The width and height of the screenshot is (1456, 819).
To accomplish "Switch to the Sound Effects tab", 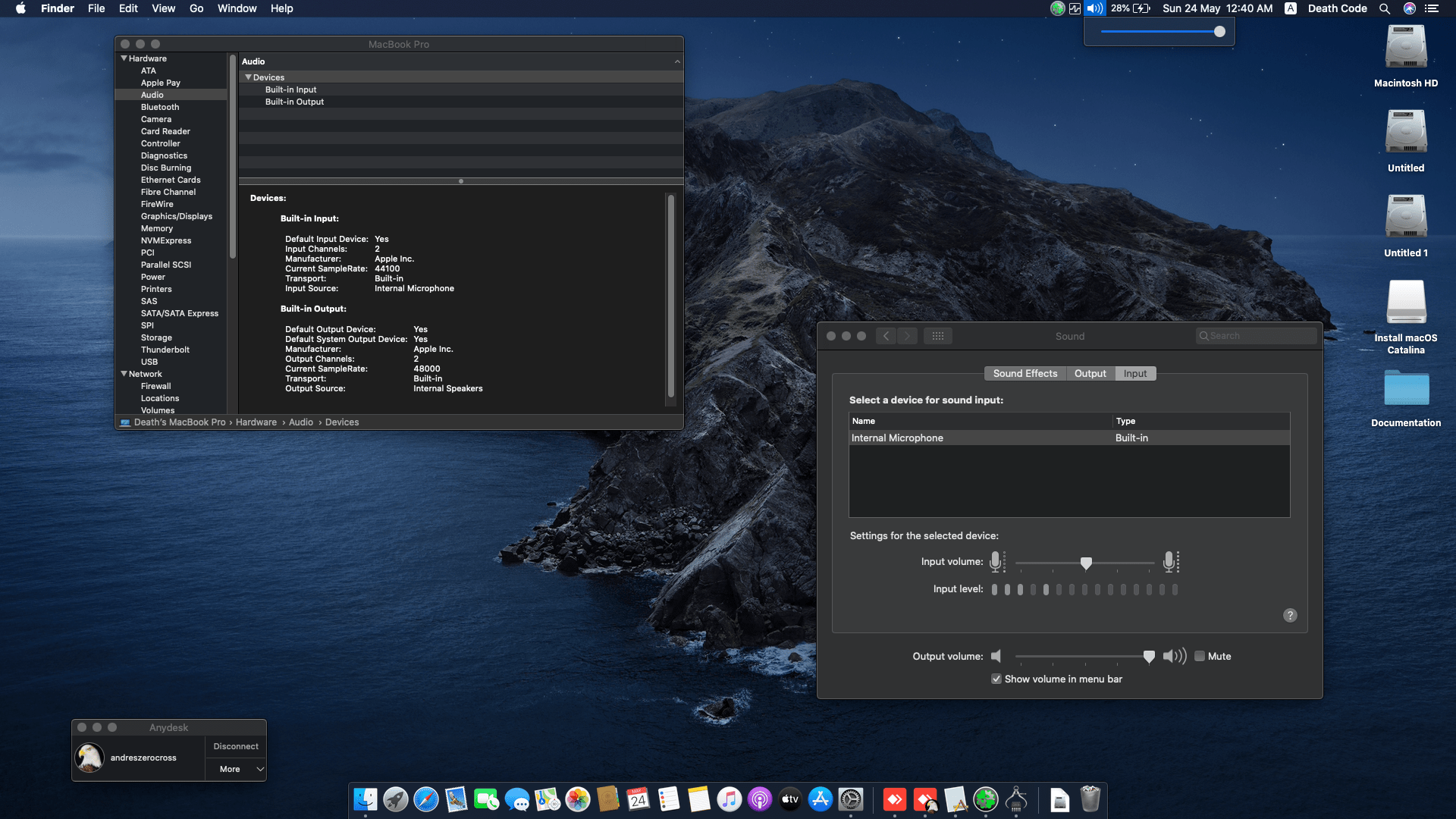I will pos(1025,373).
